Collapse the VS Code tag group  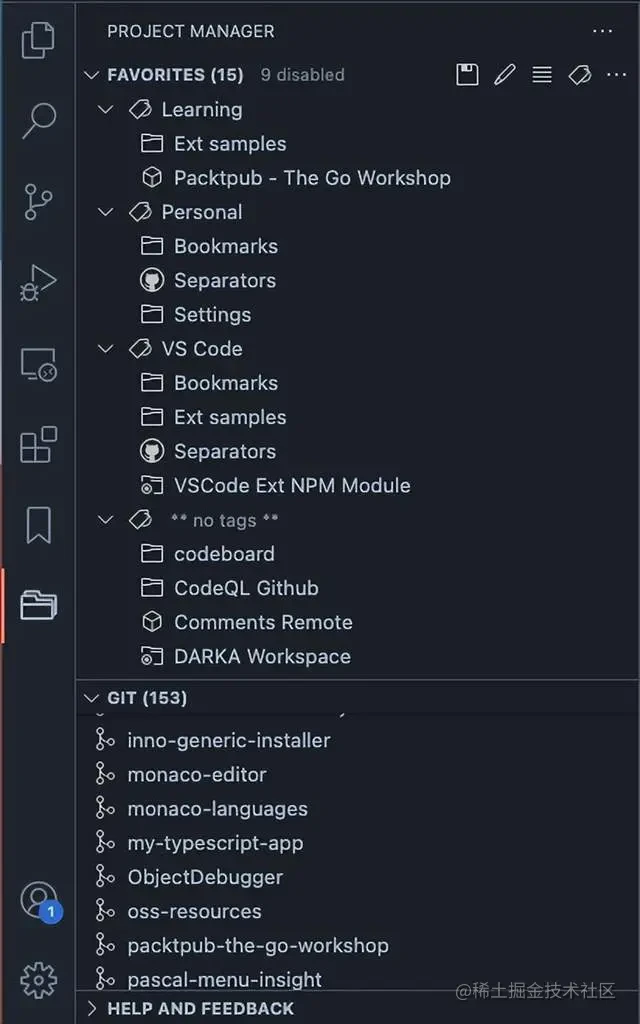105,349
